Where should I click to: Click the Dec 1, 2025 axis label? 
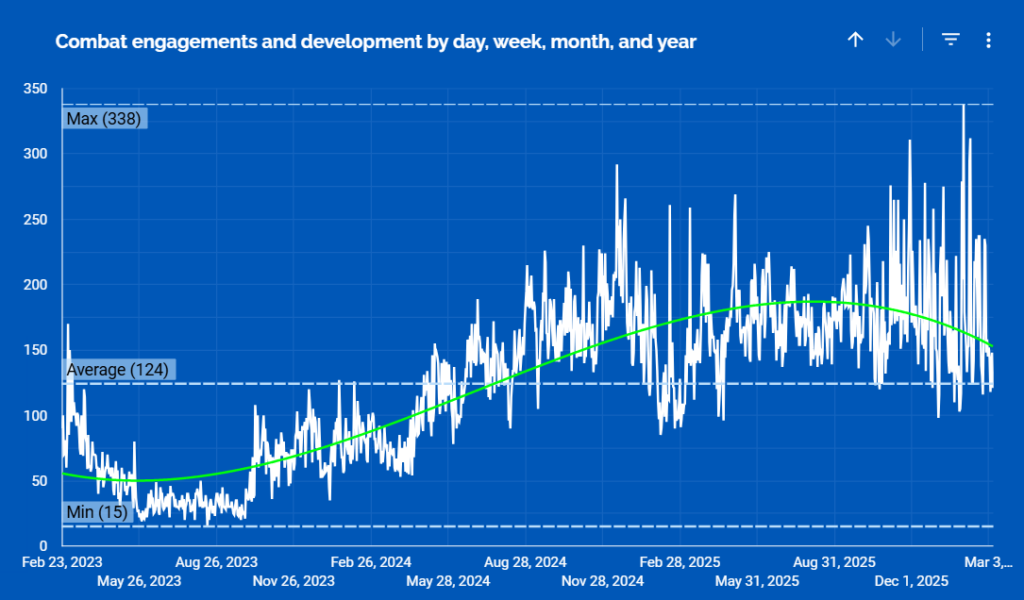point(911,580)
